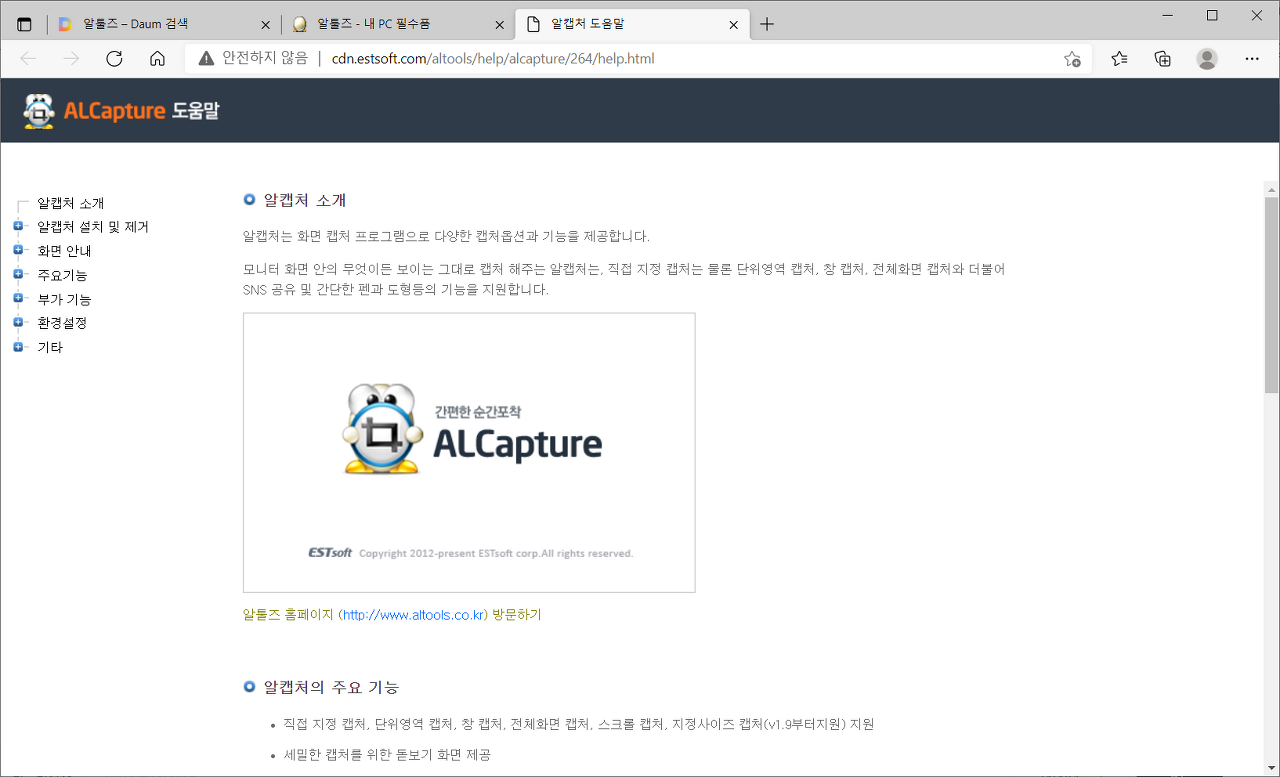Image resolution: width=1280 pixels, height=777 pixels.
Task: Open the Settings and more ellipsis menu
Action: pyautogui.click(x=1252, y=58)
